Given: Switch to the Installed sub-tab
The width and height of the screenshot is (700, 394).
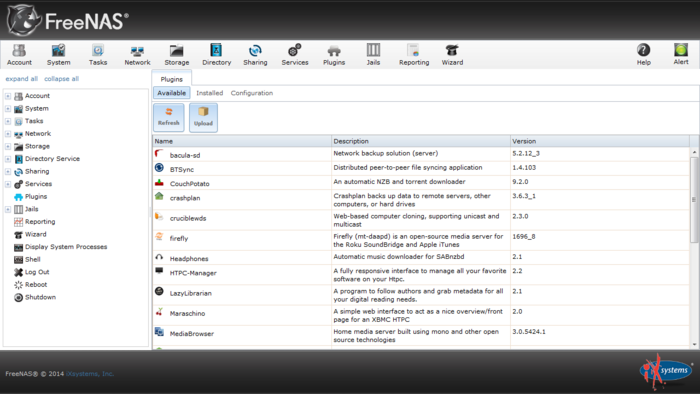Looking at the screenshot, I should click(x=209, y=93).
